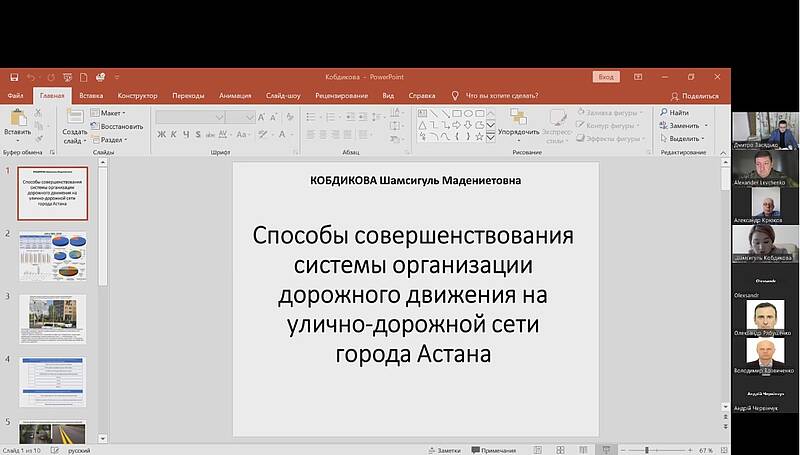Open the Layout (Макет) dropdown
The height and width of the screenshot is (455, 800).
pyautogui.click(x=112, y=113)
